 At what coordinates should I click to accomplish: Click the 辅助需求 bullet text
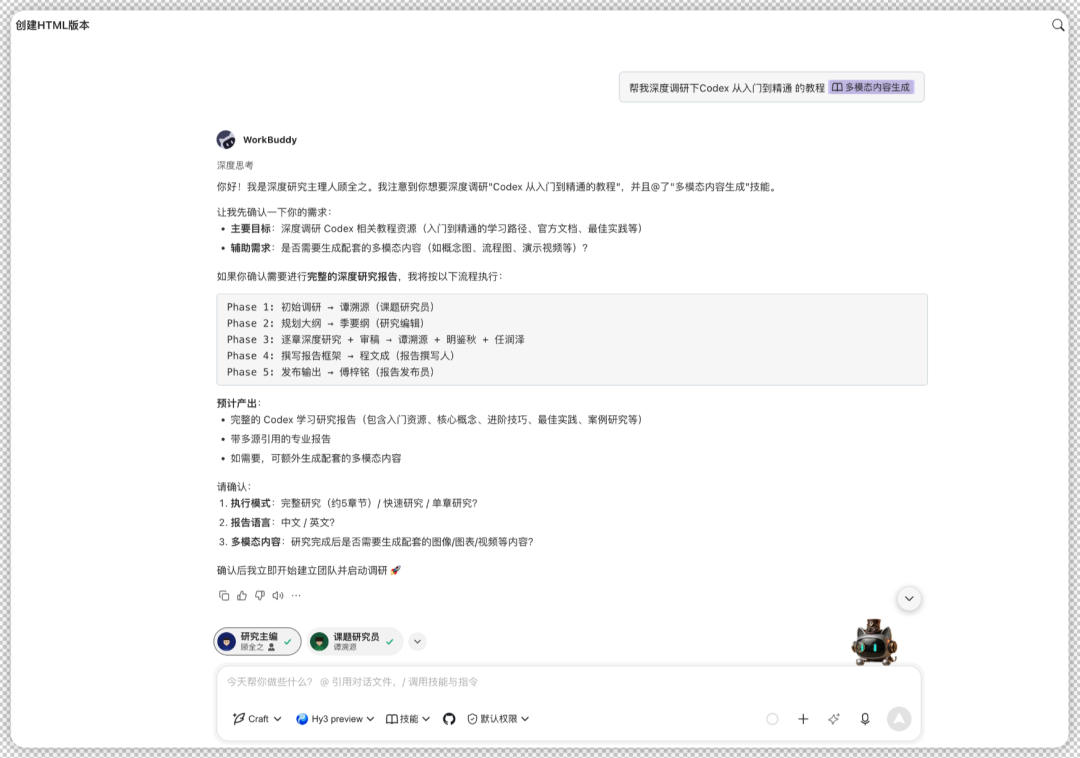tap(409, 248)
